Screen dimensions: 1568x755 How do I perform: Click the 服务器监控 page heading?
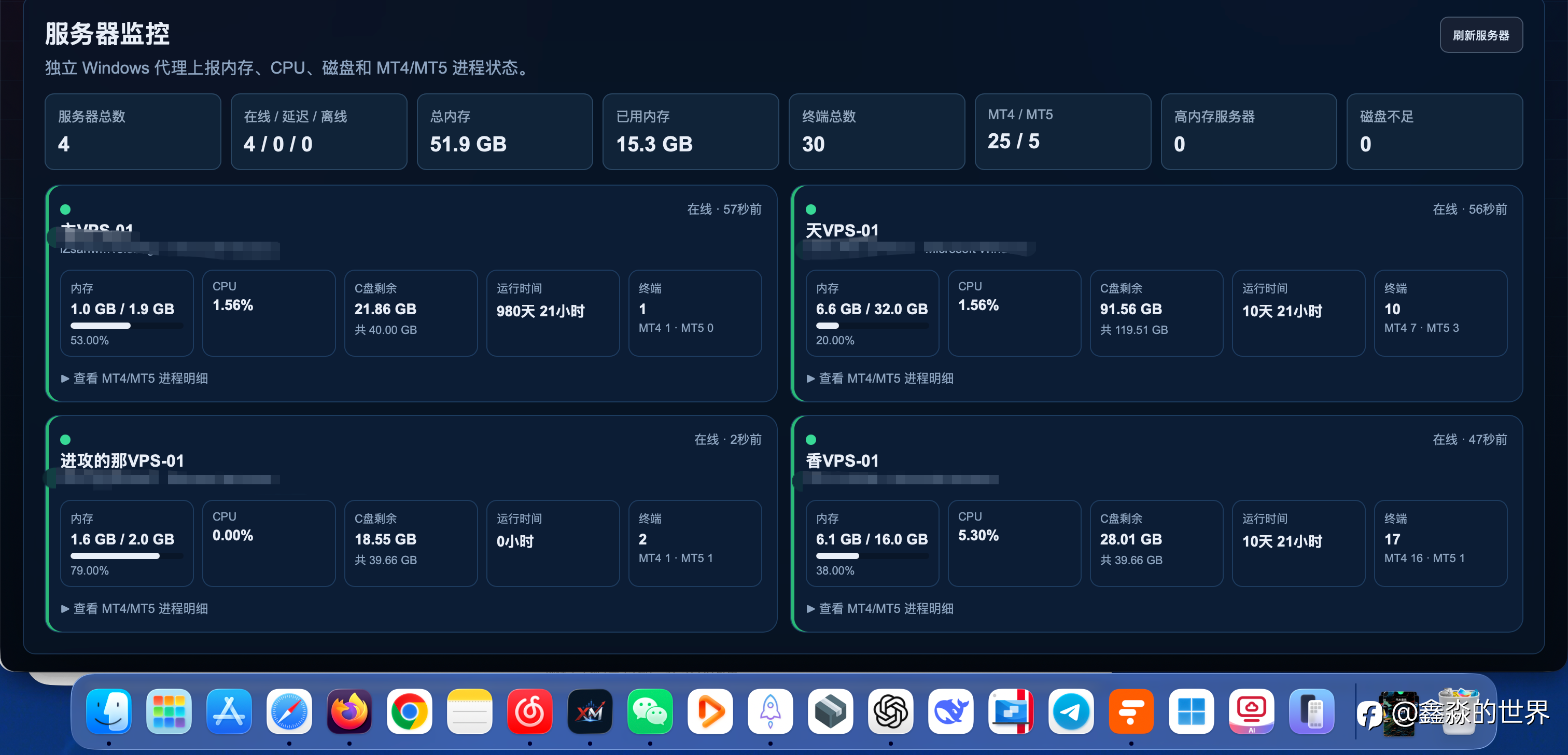click(x=107, y=34)
